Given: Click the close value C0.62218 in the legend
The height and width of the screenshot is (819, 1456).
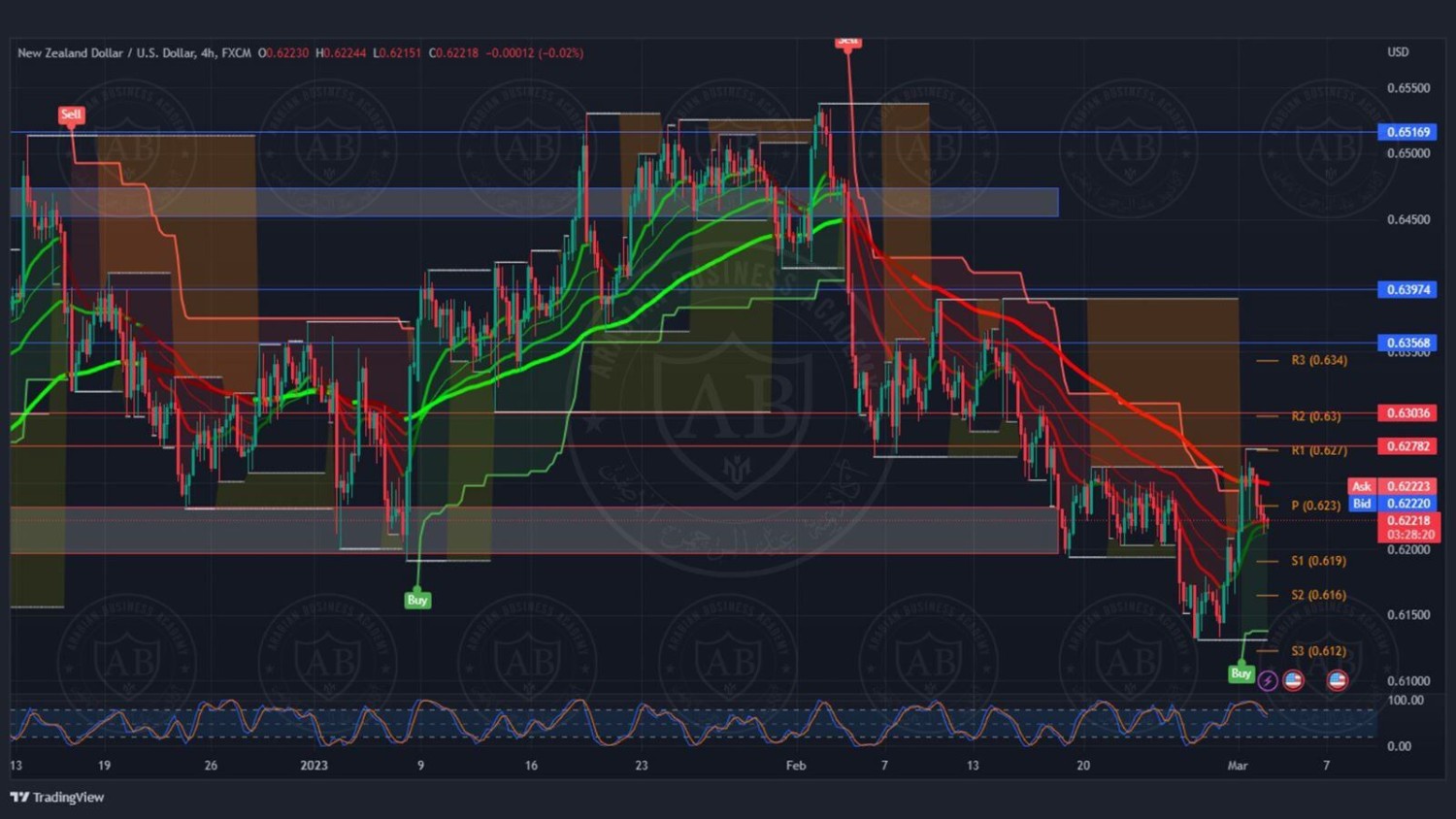Looking at the screenshot, I should point(453,53).
